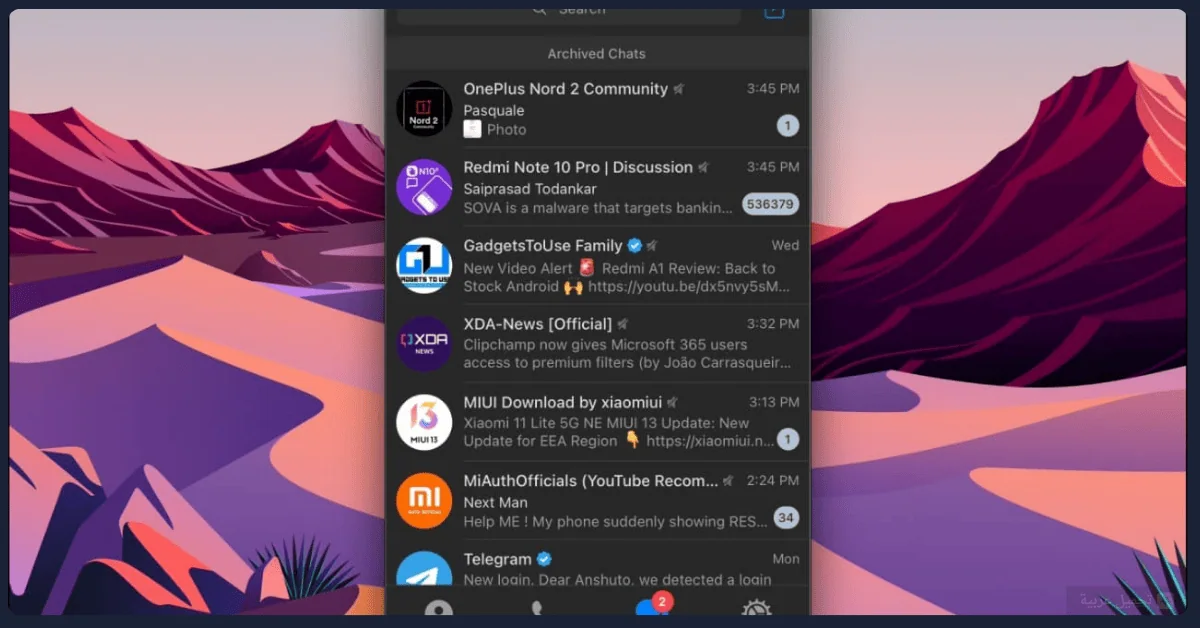Click 3:13 PM timestamp on MIUI chat

(x=774, y=402)
